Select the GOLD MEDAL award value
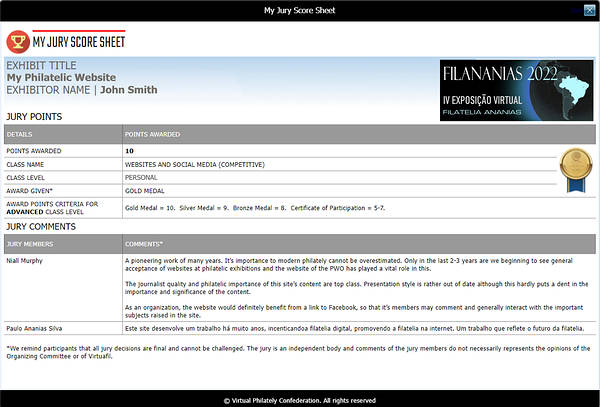The width and height of the screenshot is (600, 407). tap(144, 191)
